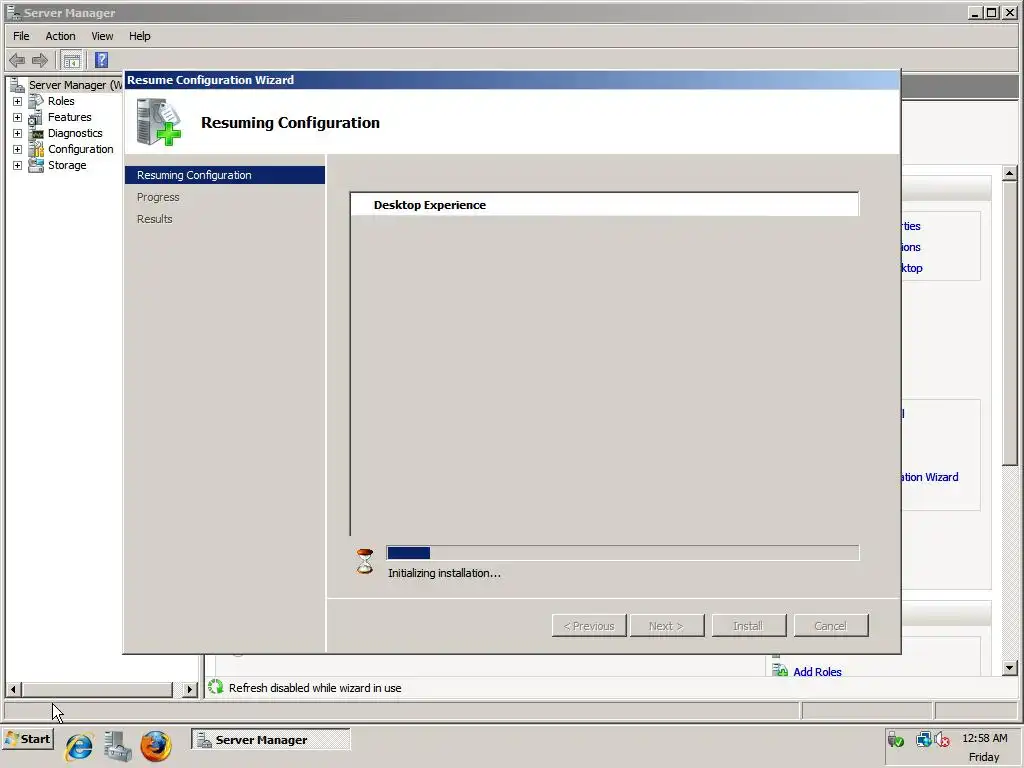Image resolution: width=1024 pixels, height=768 pixels.
Task: Open the File menu
Action: coord(21,36)
